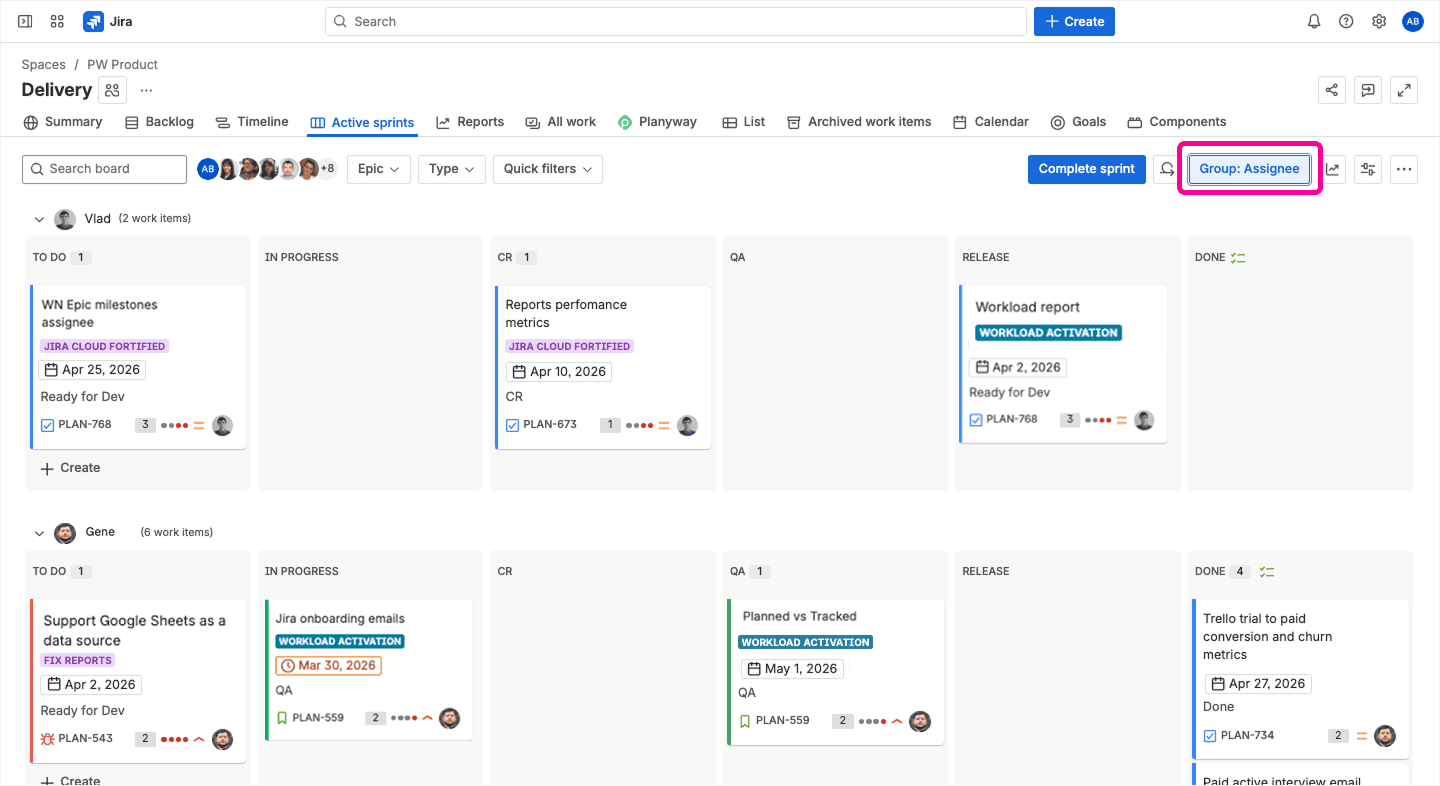The image size is (1440, 786).
Task: Click the app switcher grid icon
Action: point(57,21)
